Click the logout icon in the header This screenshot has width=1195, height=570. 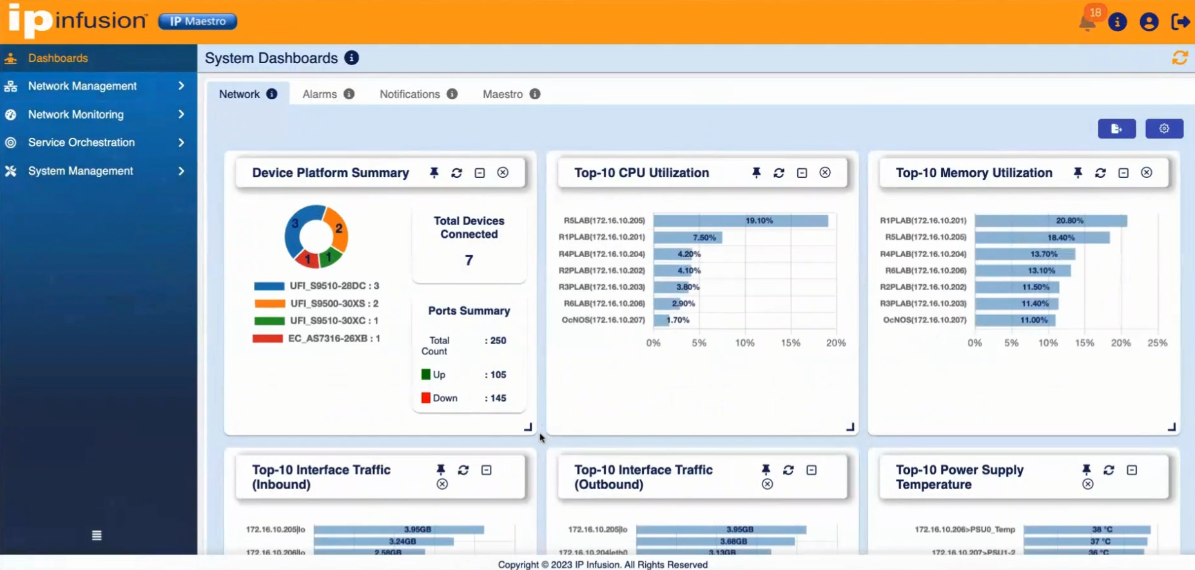(x=1180, y=22)
